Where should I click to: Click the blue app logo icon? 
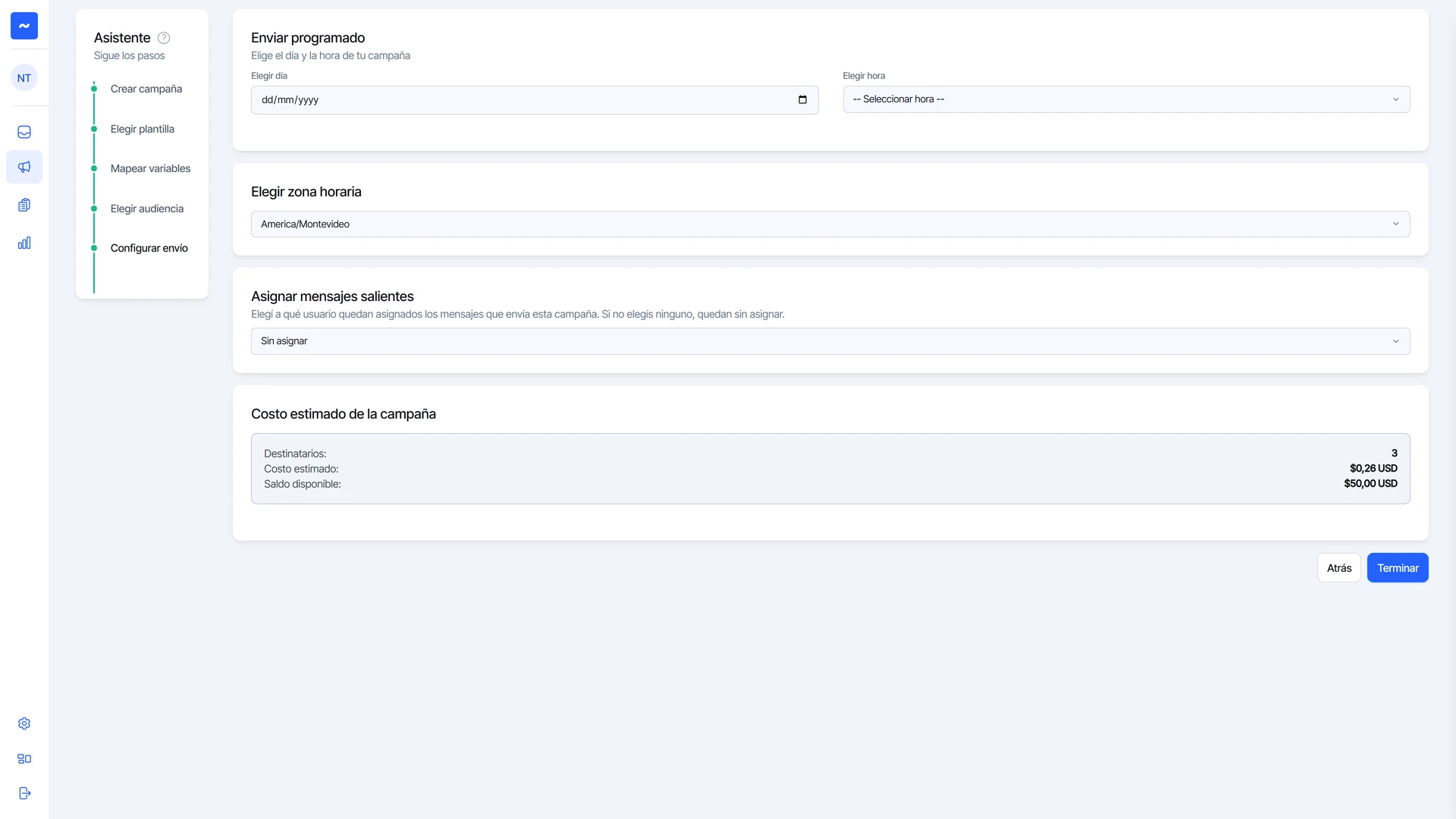[24, 26]
